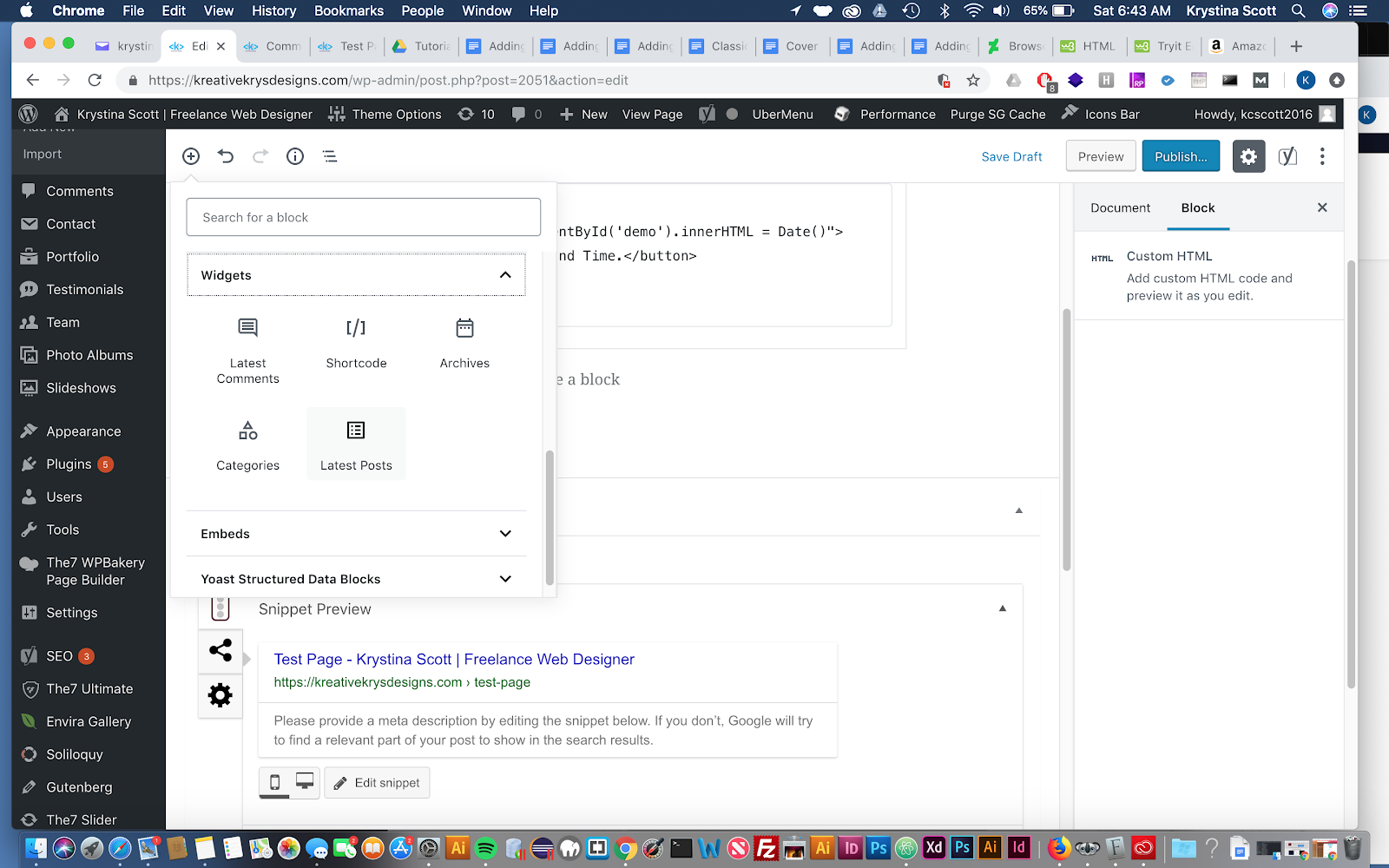The image size is (1389, 868).
Task: Switch snippet preview to mobile view
Action: (x=274, y=782)
